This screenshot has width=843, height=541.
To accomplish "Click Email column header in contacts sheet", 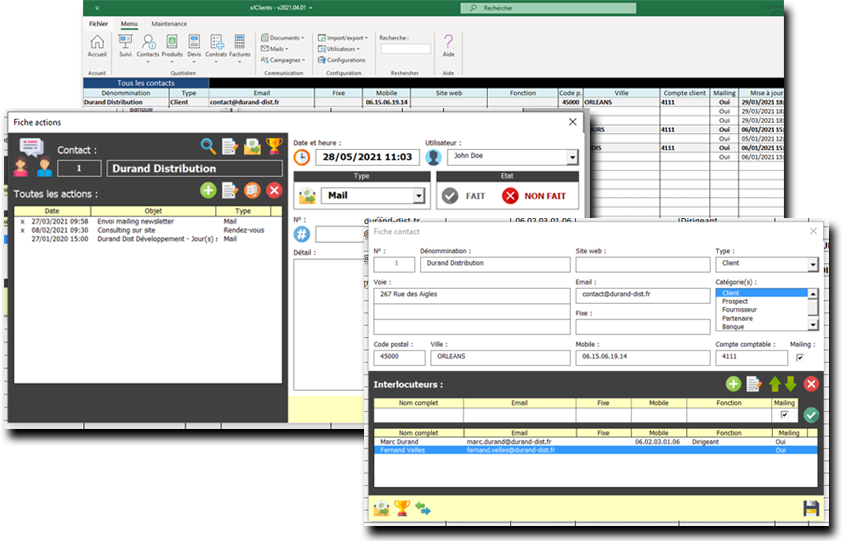I will pos(262,93).
